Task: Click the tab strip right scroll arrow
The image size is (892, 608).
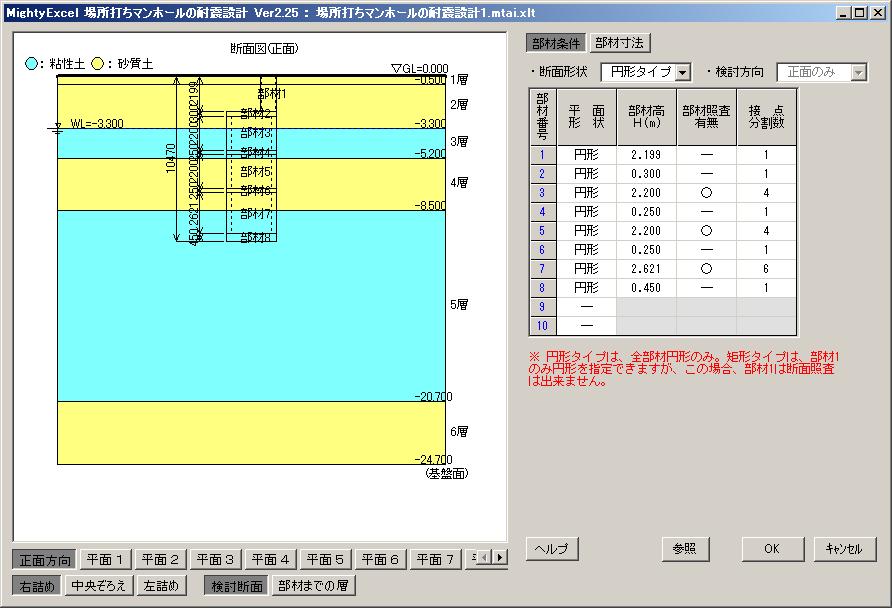Action: point(500,557)
